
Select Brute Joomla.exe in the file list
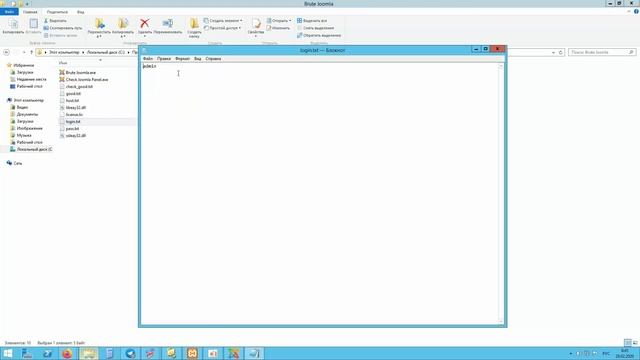78,72
